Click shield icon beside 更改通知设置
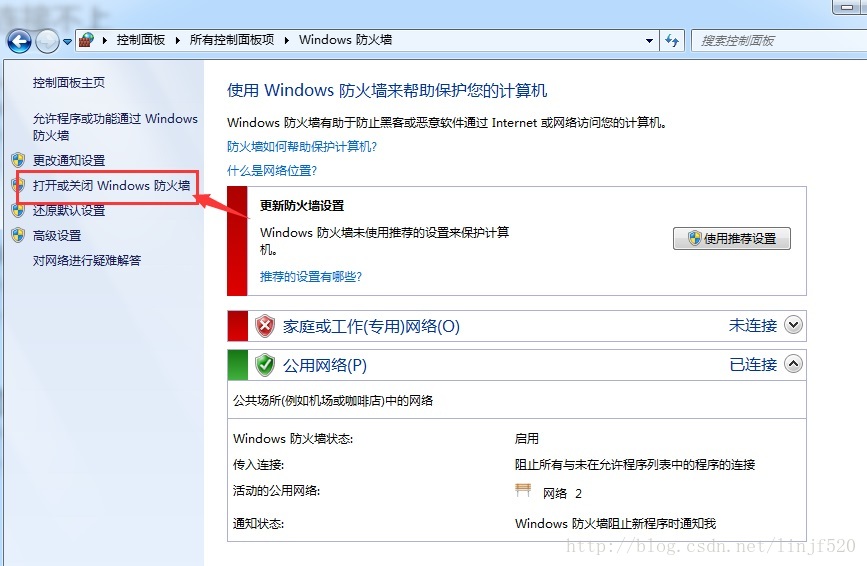Viewport: 867px width, 566px height. coord(18,160)
